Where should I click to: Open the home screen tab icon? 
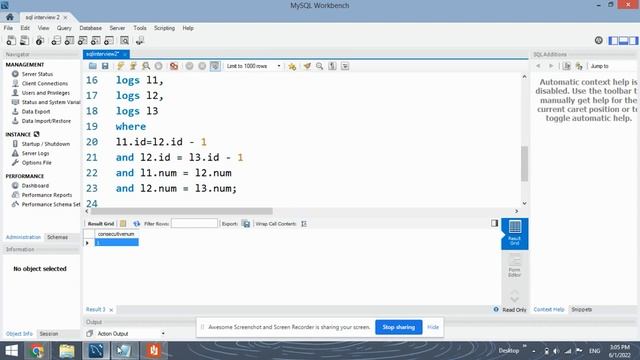(x=10, y=17)
